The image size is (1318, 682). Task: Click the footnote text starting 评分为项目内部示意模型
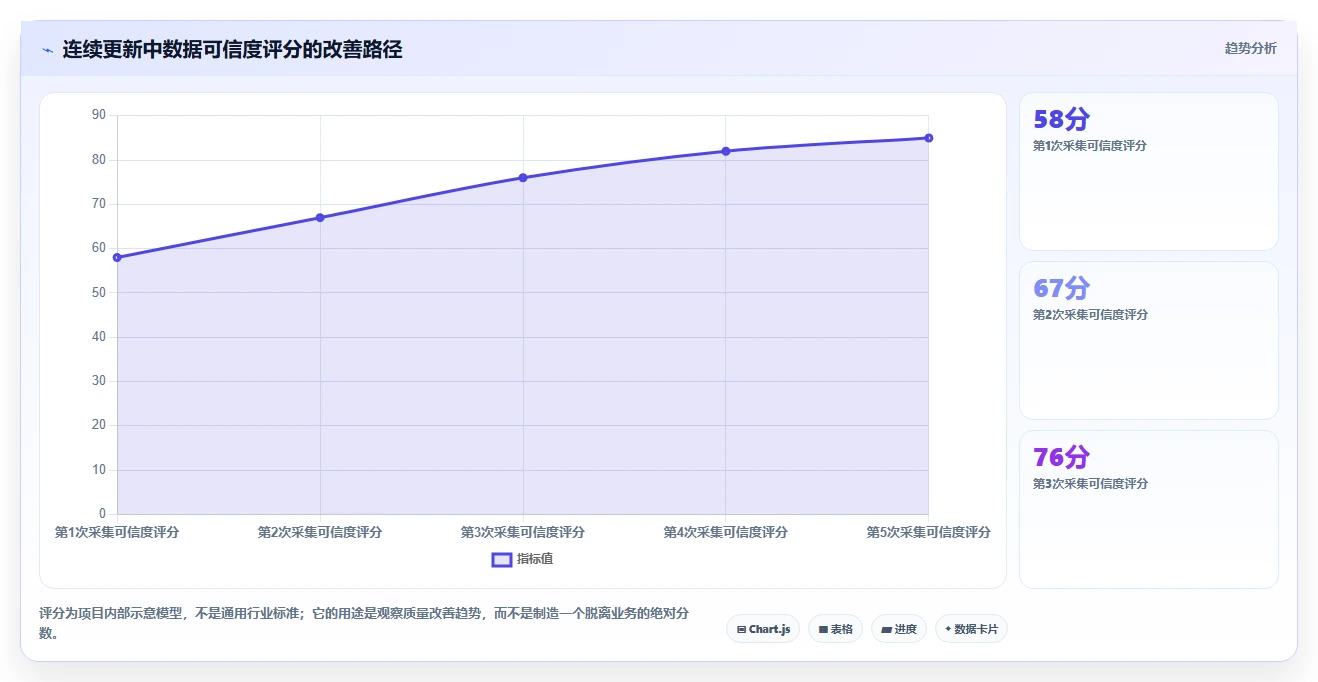point(364,623)
